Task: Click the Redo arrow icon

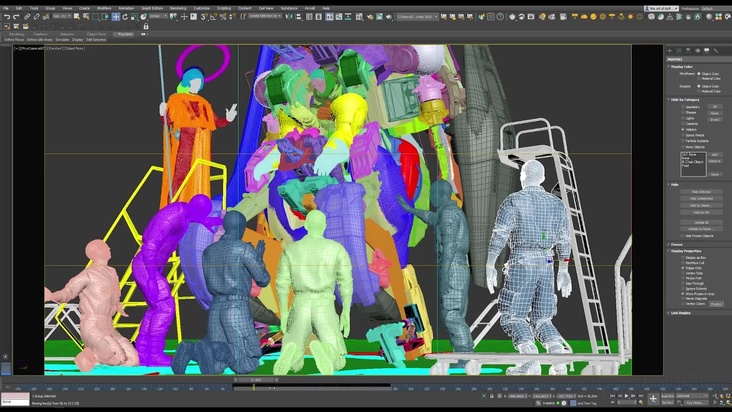Action: (15, 17)
